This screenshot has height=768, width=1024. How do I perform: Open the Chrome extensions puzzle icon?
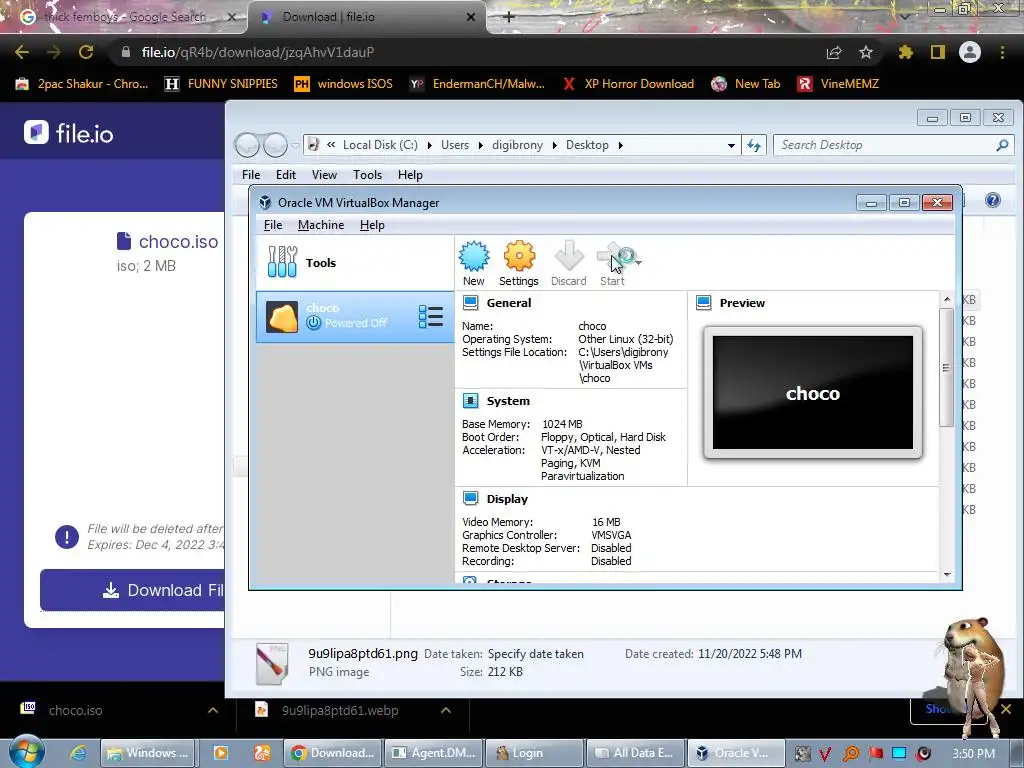tap(905, 52)
